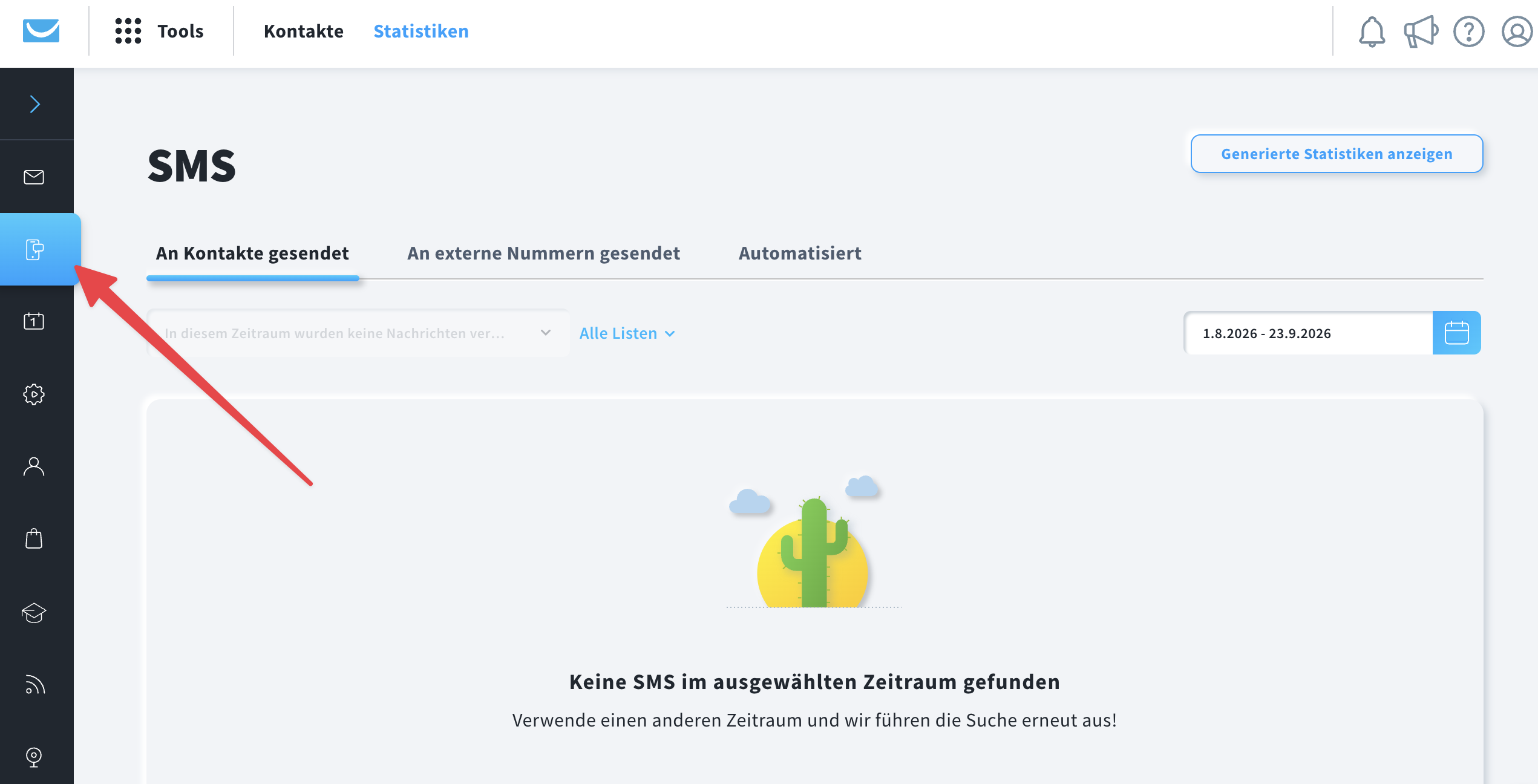Open the Tools menu label

point(180,31)
